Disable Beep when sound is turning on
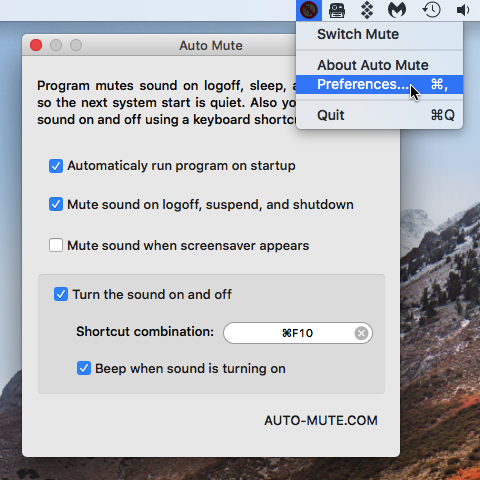This screenshot has width=480, height=480. click(84, 368)
